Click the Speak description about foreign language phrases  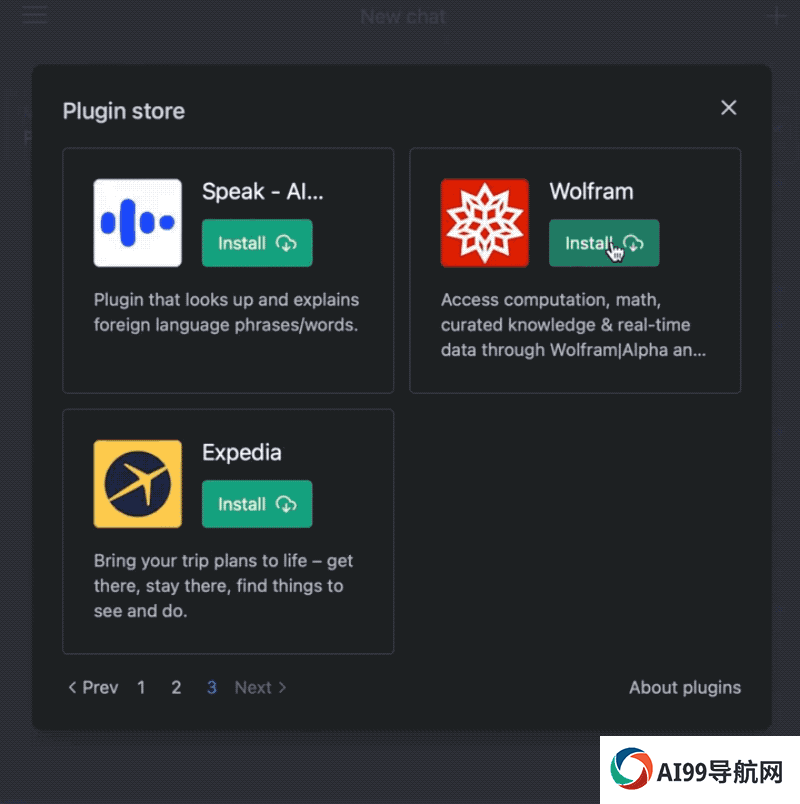click(226, 312)
